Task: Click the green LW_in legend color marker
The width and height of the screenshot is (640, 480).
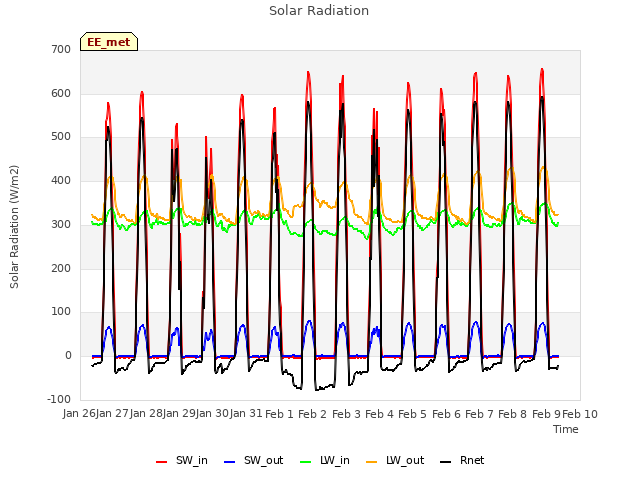Action: pos(306,462)
